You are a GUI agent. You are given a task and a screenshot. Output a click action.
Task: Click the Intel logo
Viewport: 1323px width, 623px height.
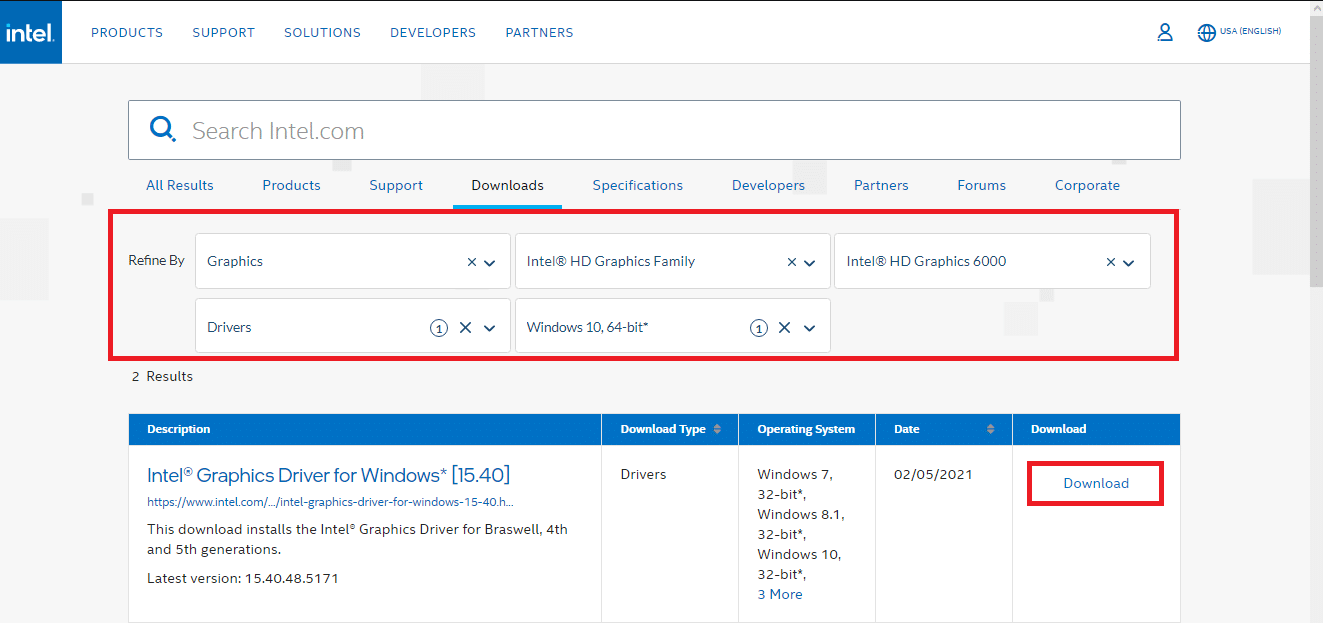pyautogui.click(x=30, y=31)
